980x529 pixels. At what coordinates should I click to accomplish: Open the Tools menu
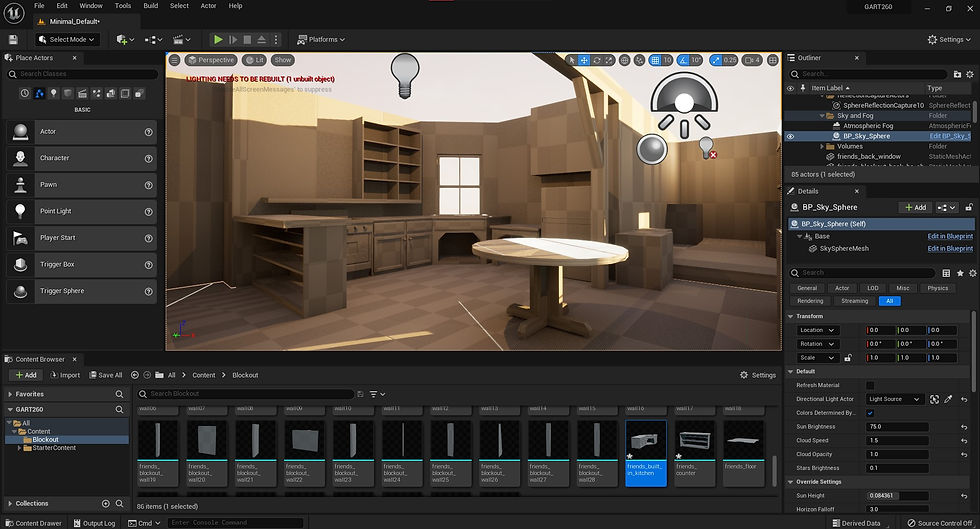[122, 6]
